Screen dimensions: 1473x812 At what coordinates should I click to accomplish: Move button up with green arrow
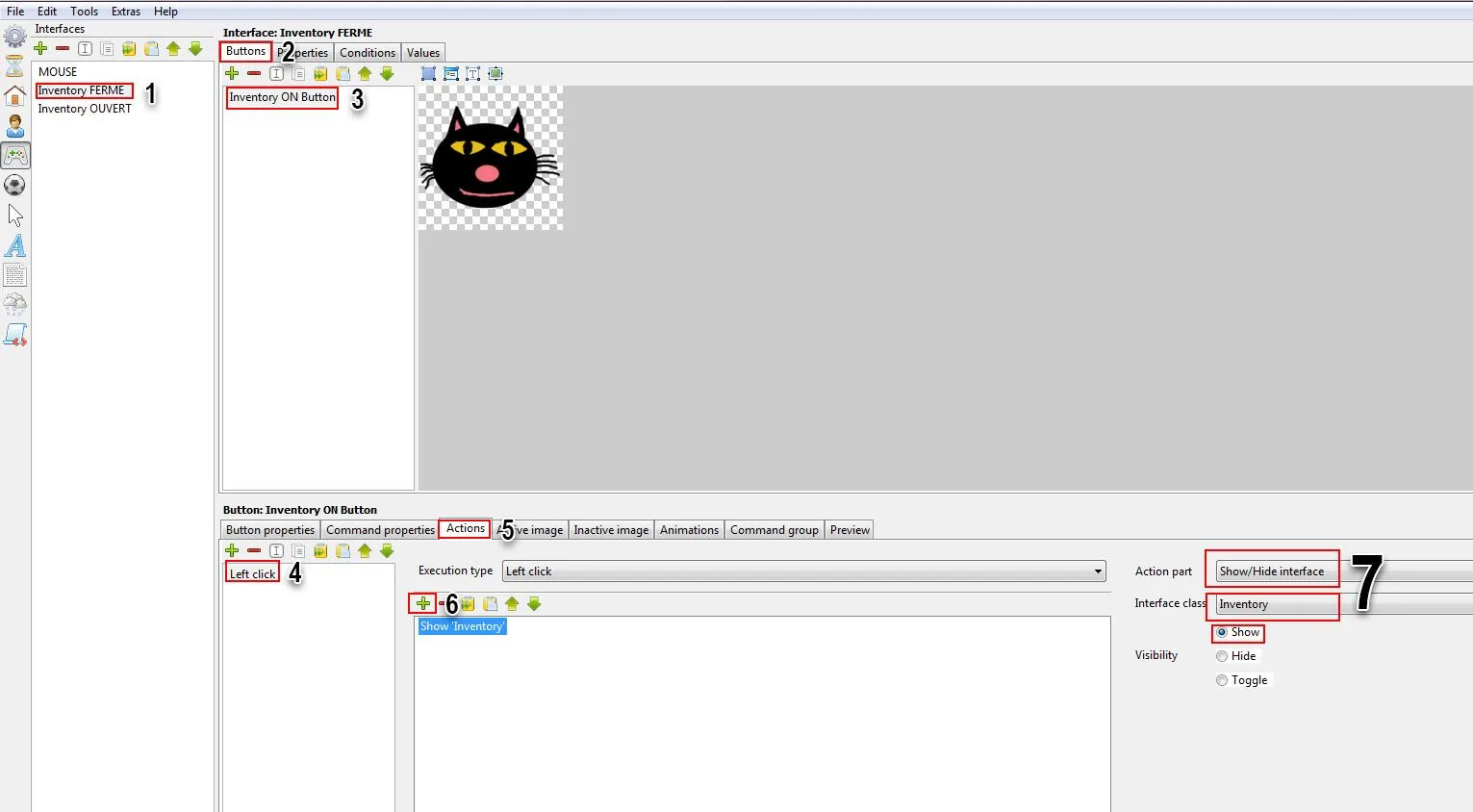(365, 73)
